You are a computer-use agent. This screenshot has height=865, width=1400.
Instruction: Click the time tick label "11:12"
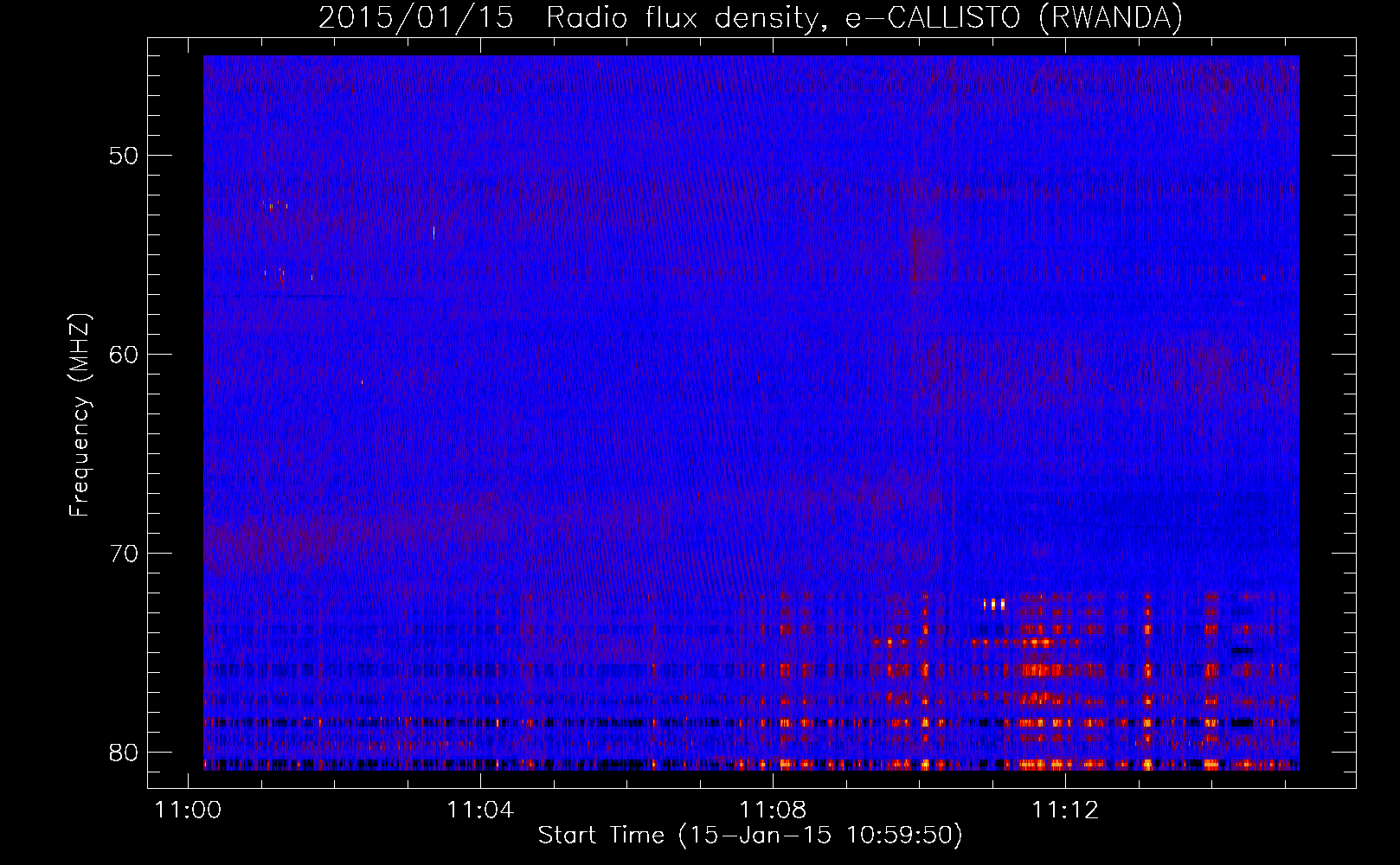click(1065, 810)
